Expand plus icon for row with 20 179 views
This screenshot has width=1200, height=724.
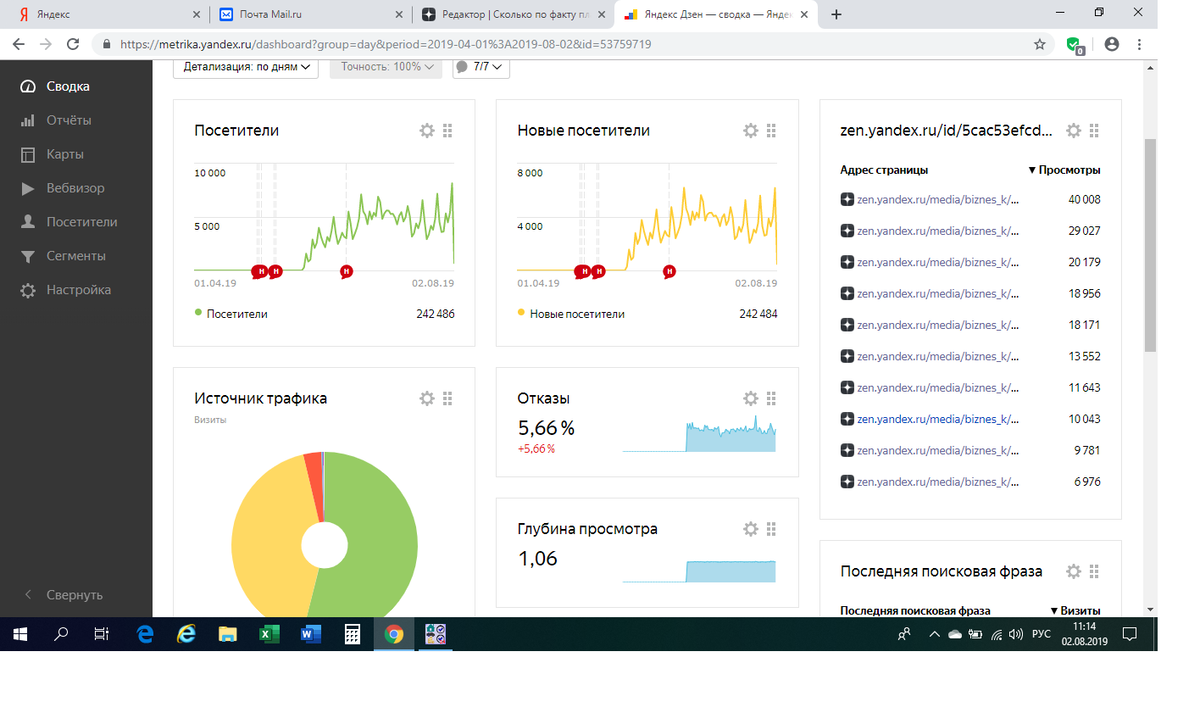pos(847,262)
